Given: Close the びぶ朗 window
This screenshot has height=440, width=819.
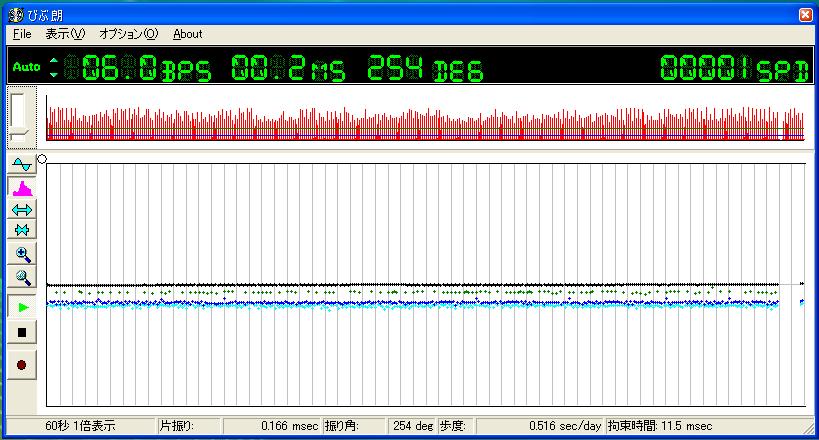Looking at the screenshot, I should pos(805,15).
